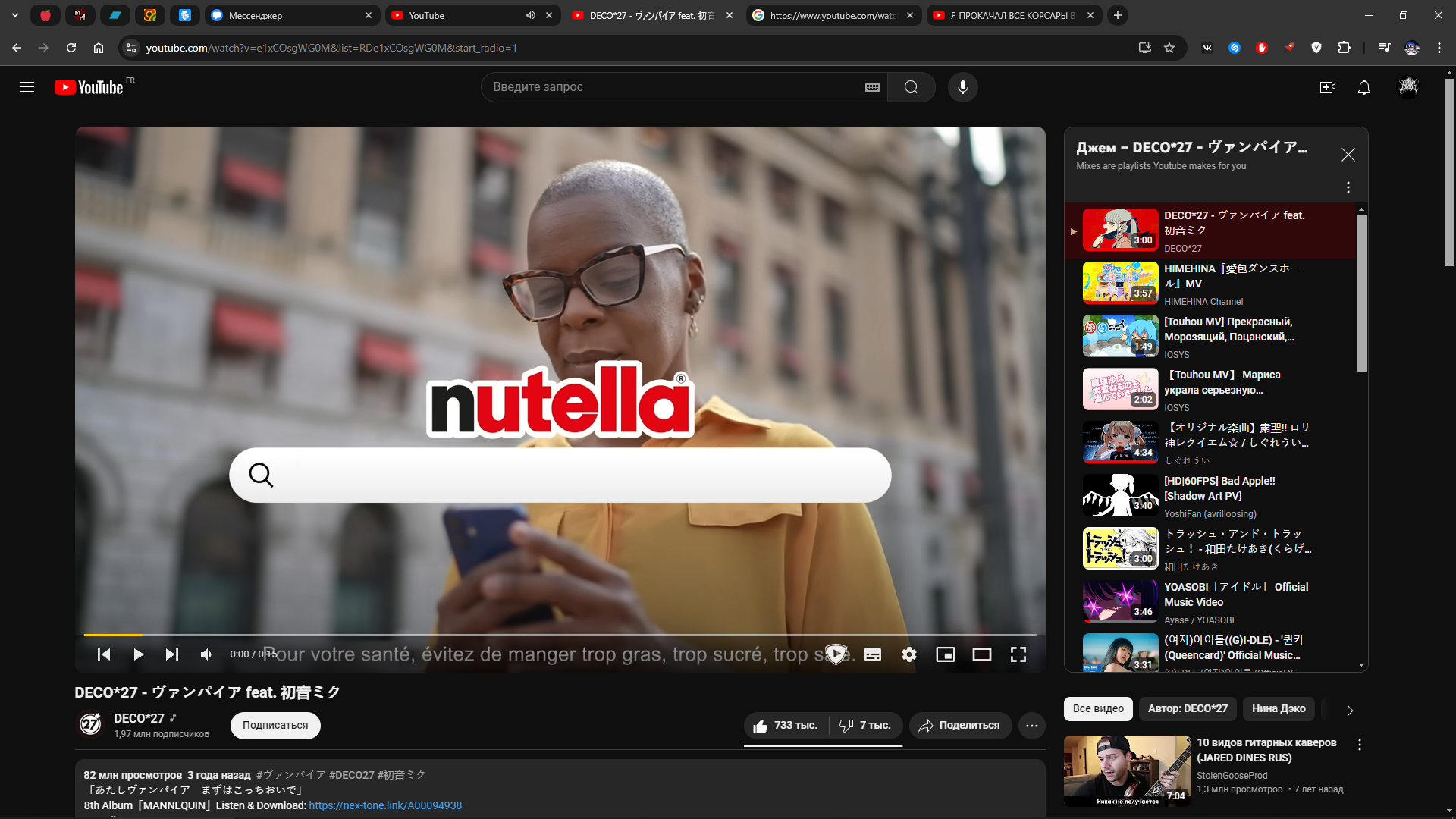Screen dimensions: 1456x819
Task: Open a new browser tab
Action: pyautogui.click(x=1117, y=15)
